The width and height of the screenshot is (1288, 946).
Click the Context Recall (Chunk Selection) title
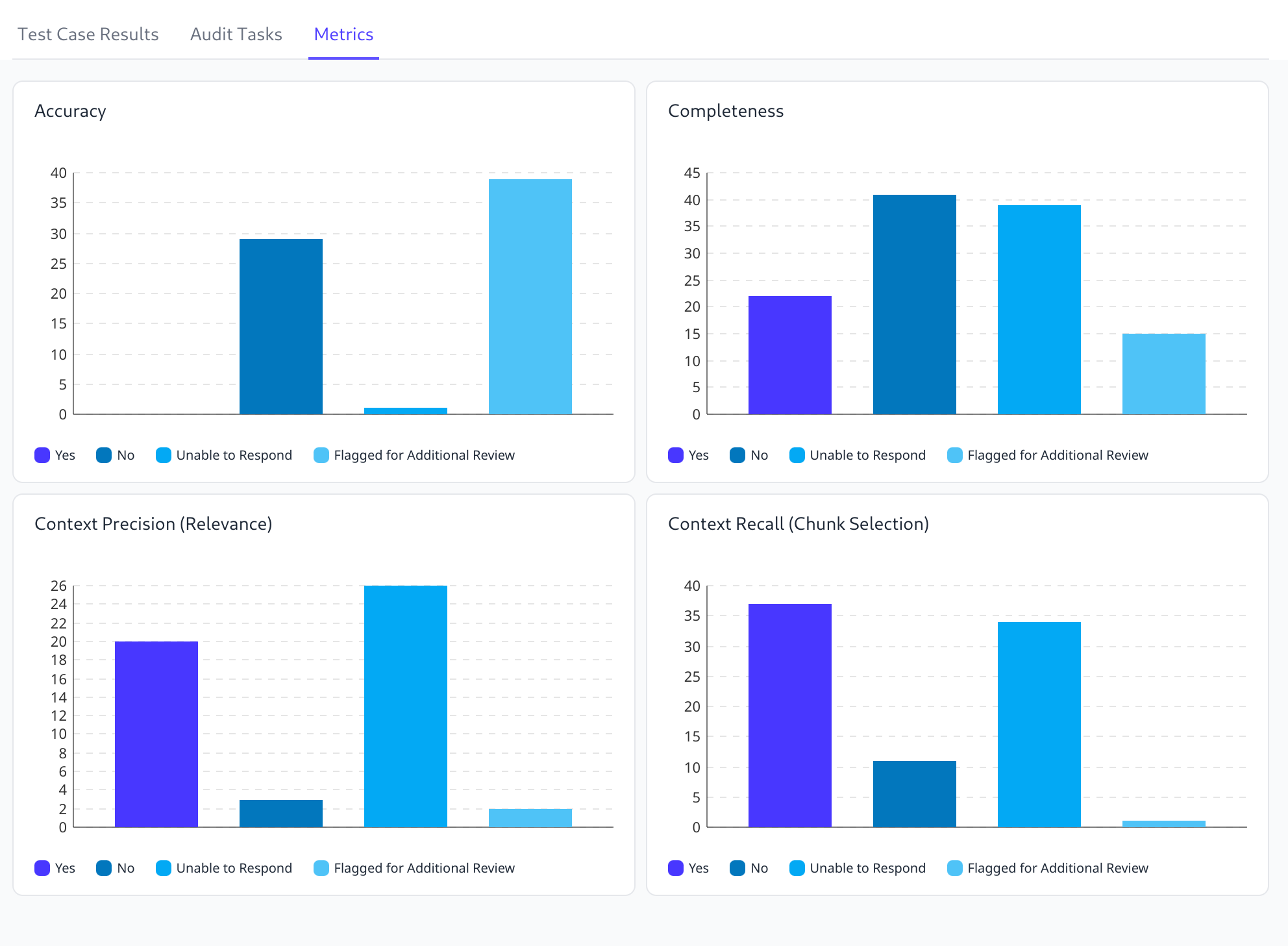coord(798,524)
